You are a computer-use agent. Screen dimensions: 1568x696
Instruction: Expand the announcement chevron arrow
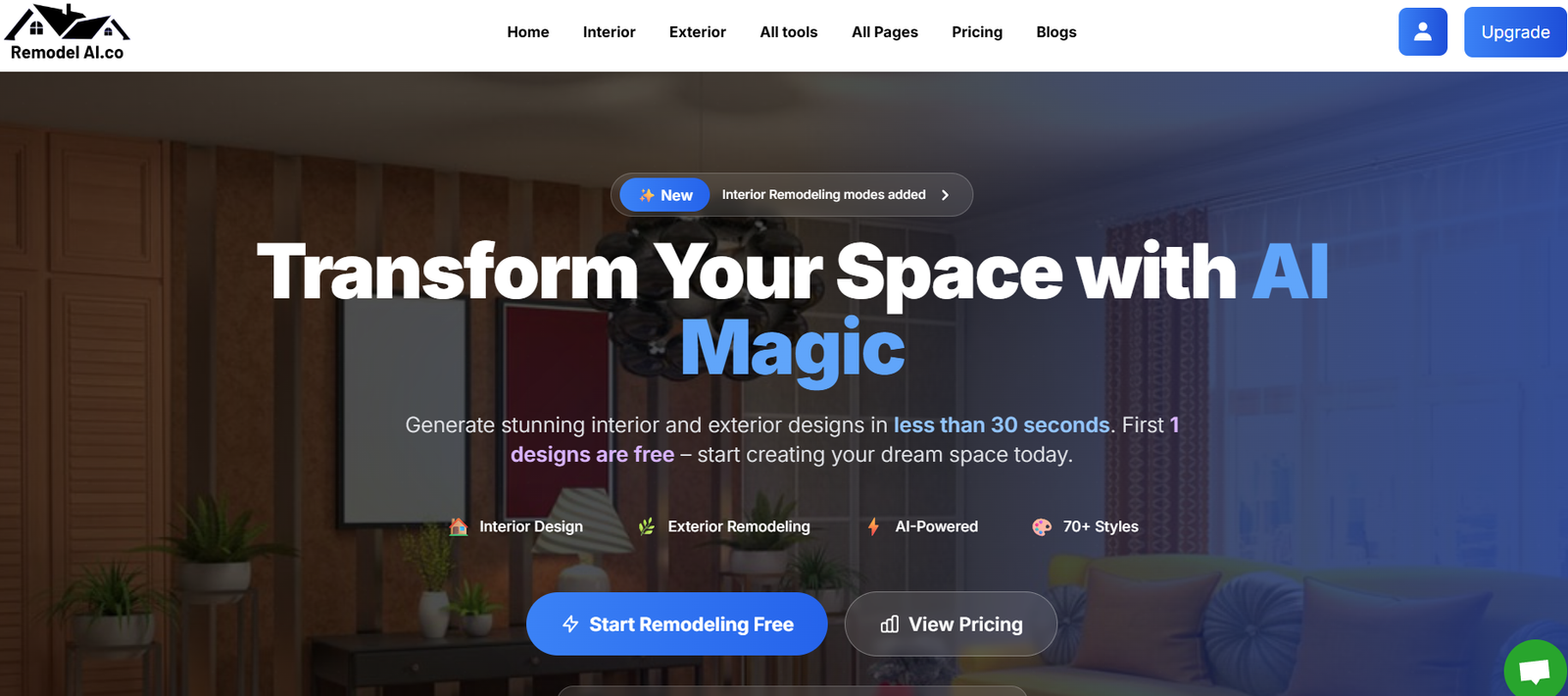click(946, 195)
